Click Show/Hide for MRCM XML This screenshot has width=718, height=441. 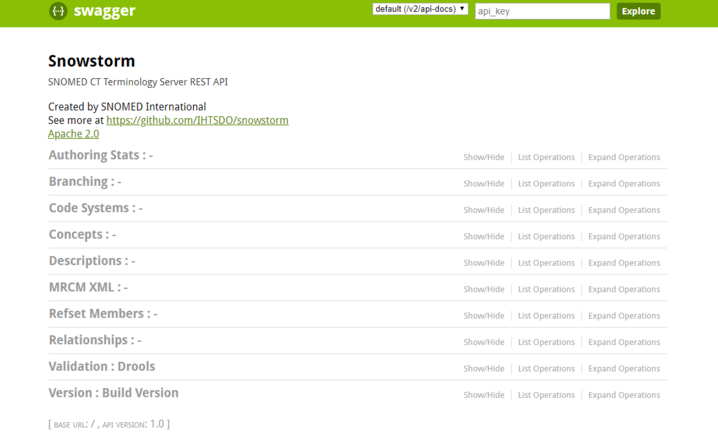pos(484,289)
